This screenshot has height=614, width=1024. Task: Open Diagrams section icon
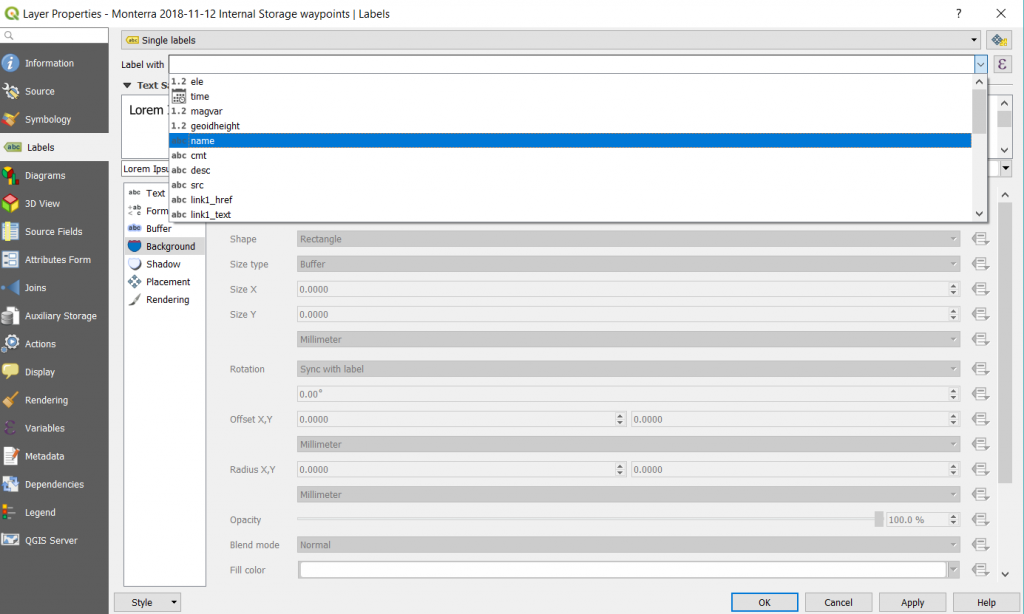tap(10, 175)
